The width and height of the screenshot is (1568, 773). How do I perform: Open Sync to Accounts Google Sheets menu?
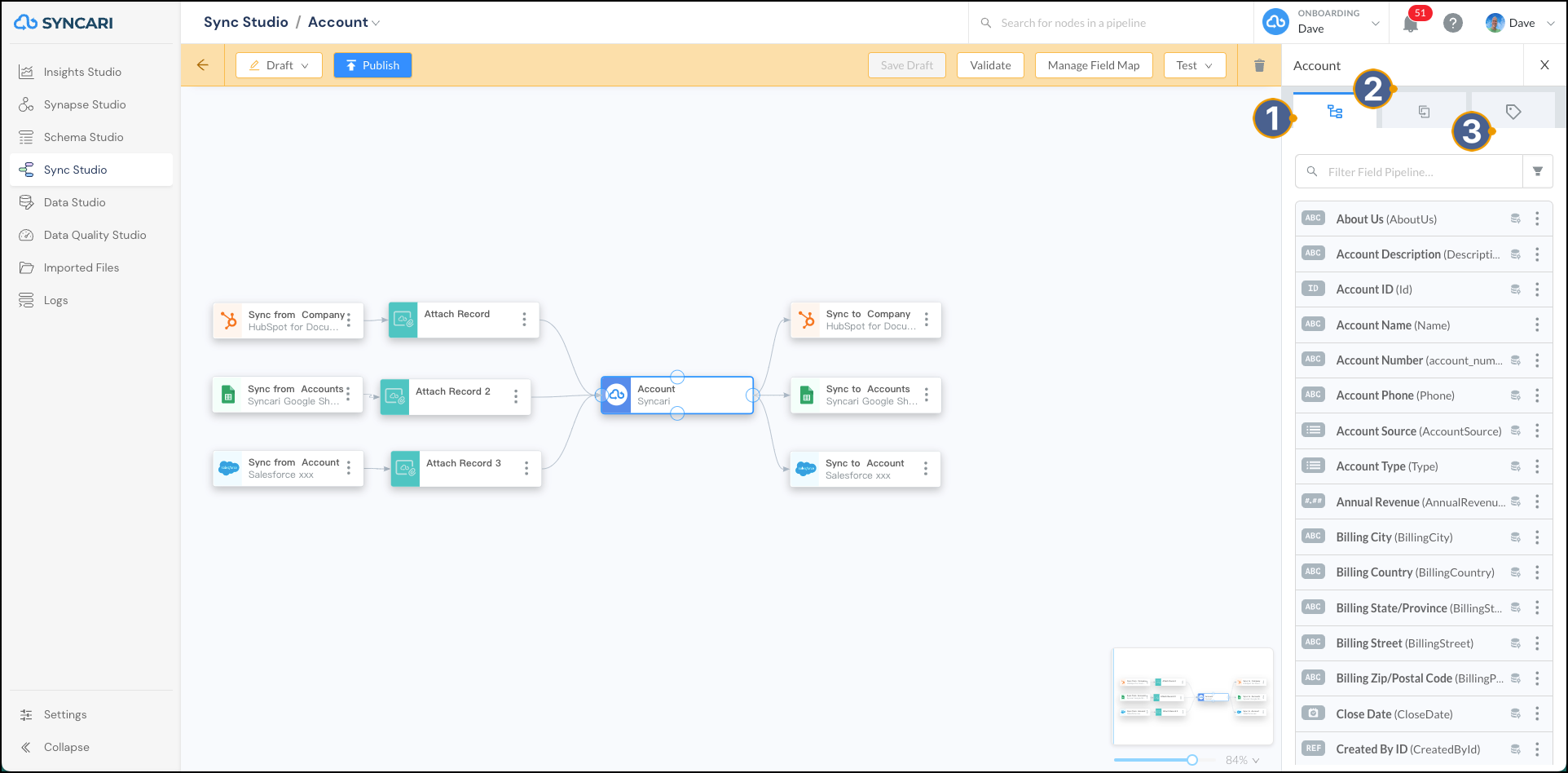click(x=927, y=395)
